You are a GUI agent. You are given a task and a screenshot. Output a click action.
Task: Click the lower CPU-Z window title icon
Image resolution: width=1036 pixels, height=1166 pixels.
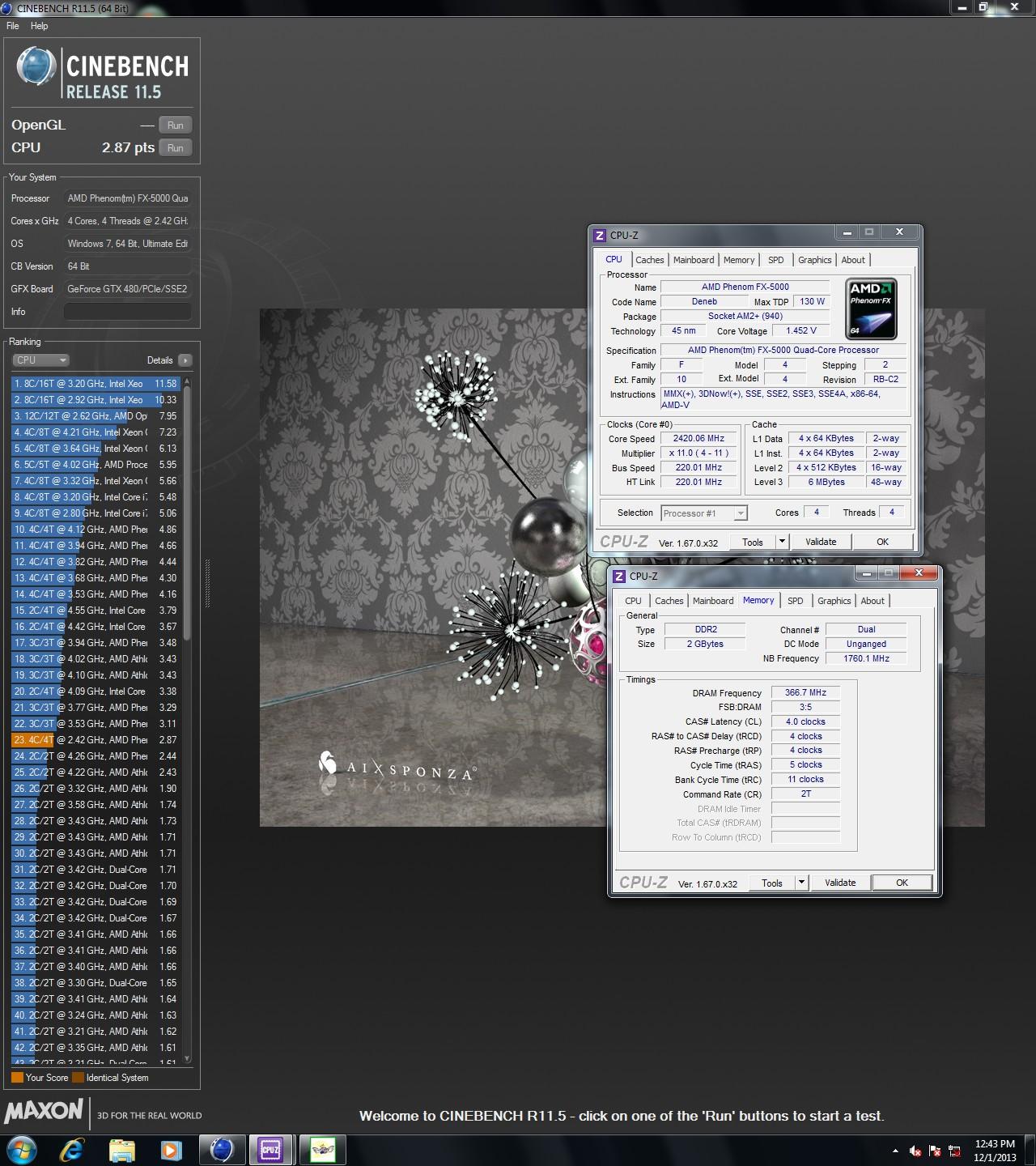point(619,577)
